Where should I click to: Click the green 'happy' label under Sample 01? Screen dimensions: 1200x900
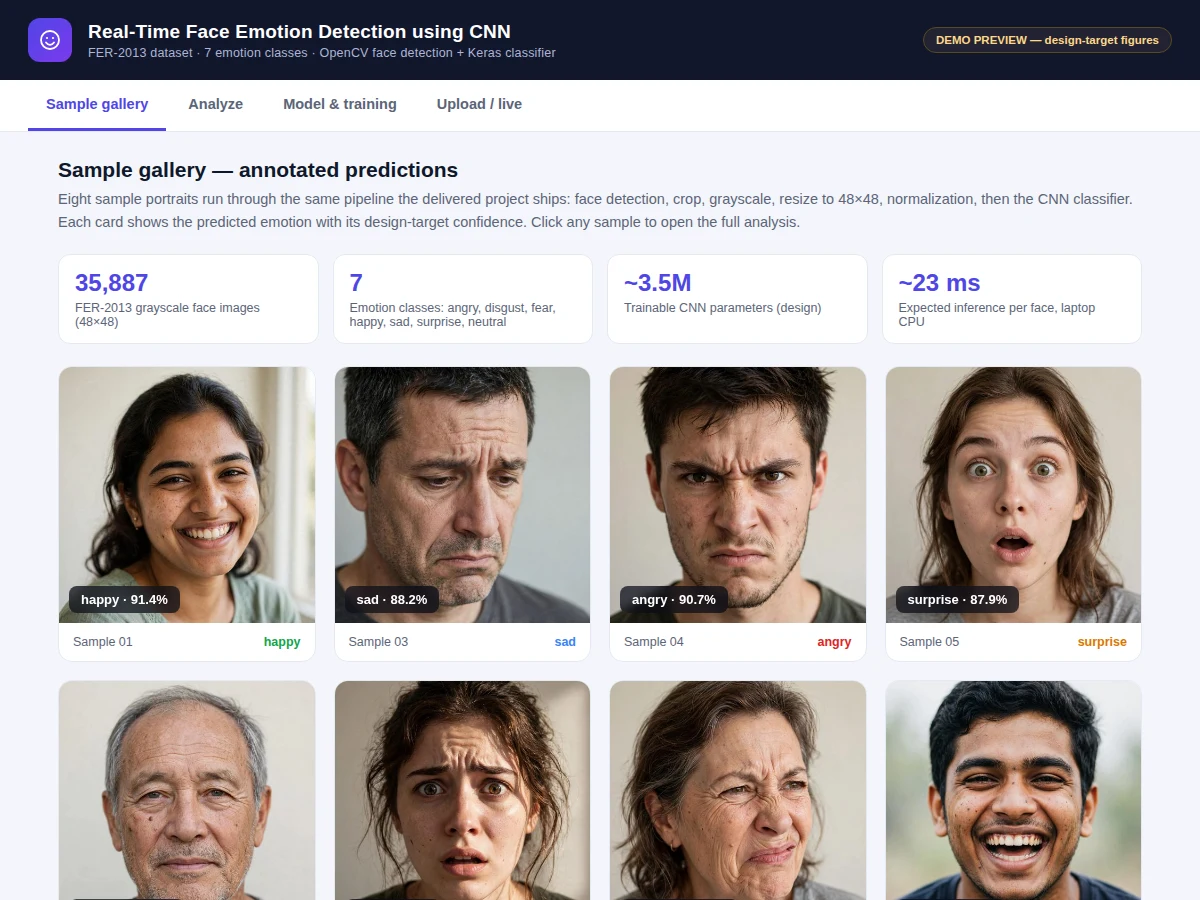(x=282, y=642)
